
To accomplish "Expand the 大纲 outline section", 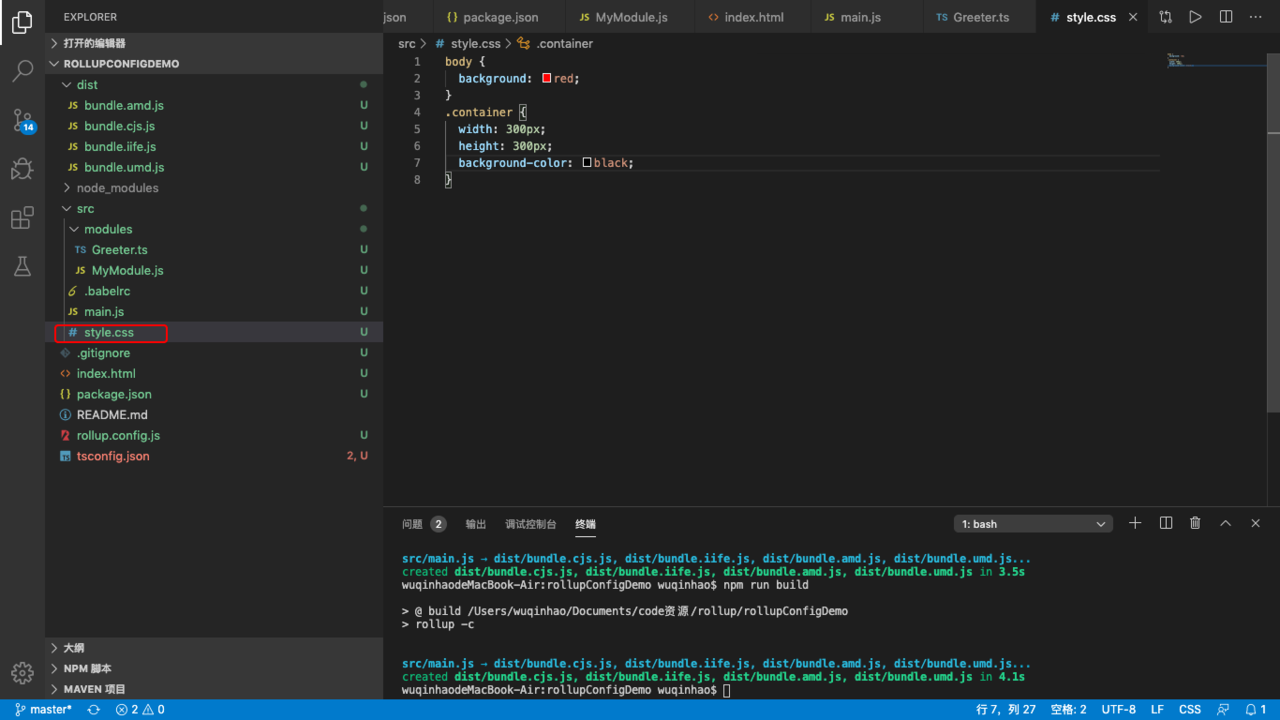I will [x=214, y=648].
